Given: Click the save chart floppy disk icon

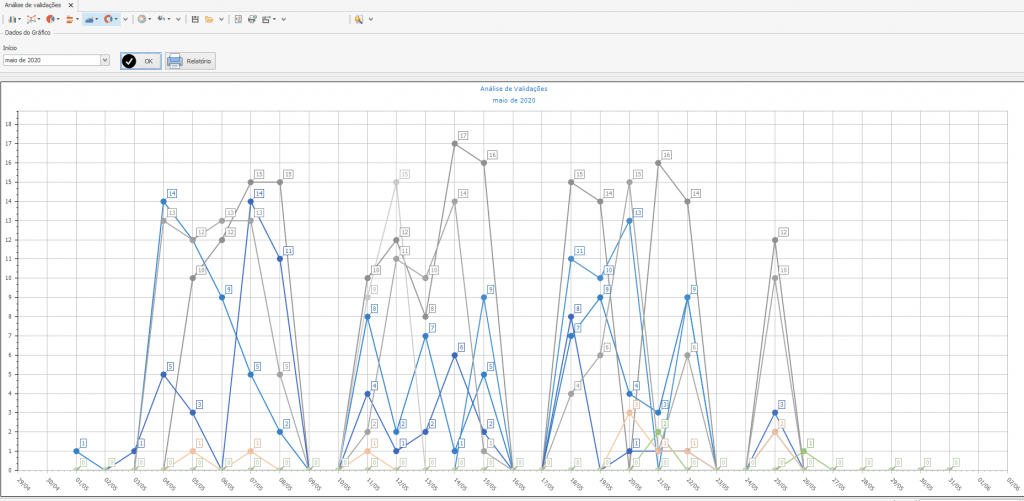Looking at the screenshot, I should point(195,19).
